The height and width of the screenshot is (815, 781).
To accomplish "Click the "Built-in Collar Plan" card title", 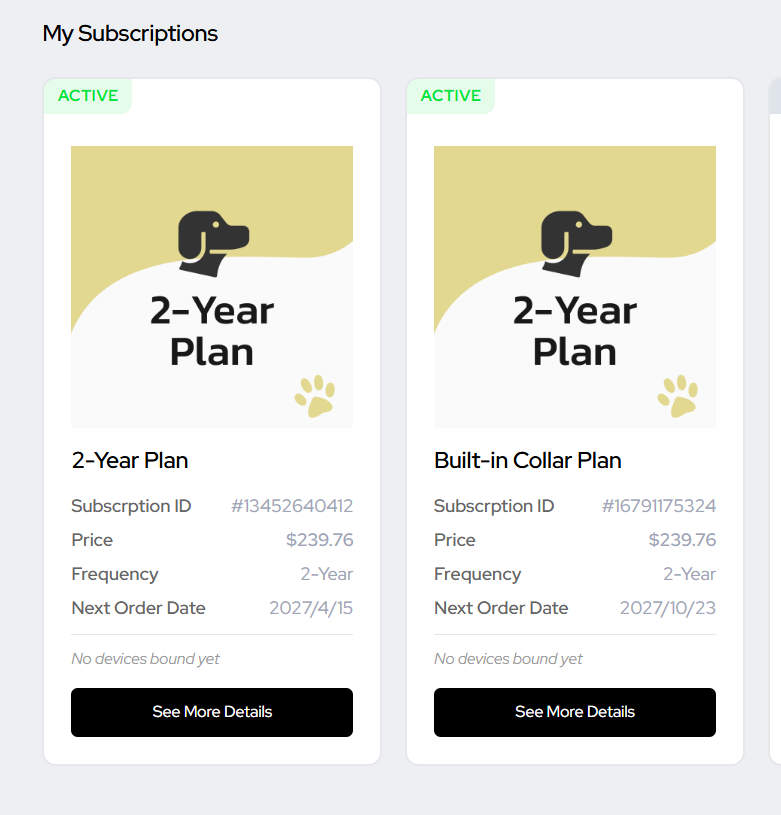I will 528,460.
